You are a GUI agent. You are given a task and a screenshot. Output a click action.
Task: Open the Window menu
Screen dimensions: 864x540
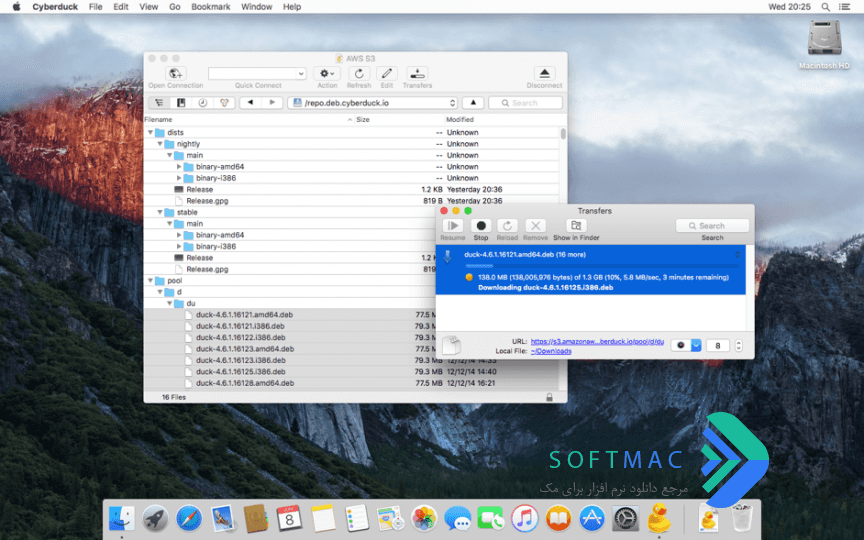pos(257,7)
